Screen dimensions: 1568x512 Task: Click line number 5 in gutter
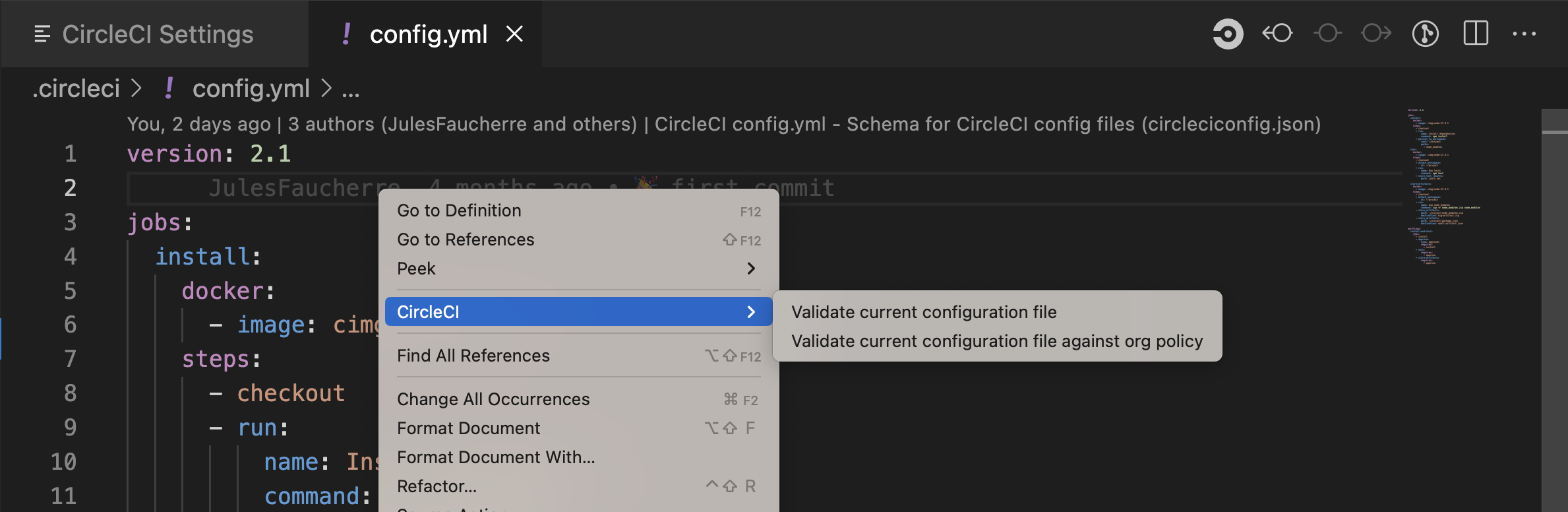(70, 291)
